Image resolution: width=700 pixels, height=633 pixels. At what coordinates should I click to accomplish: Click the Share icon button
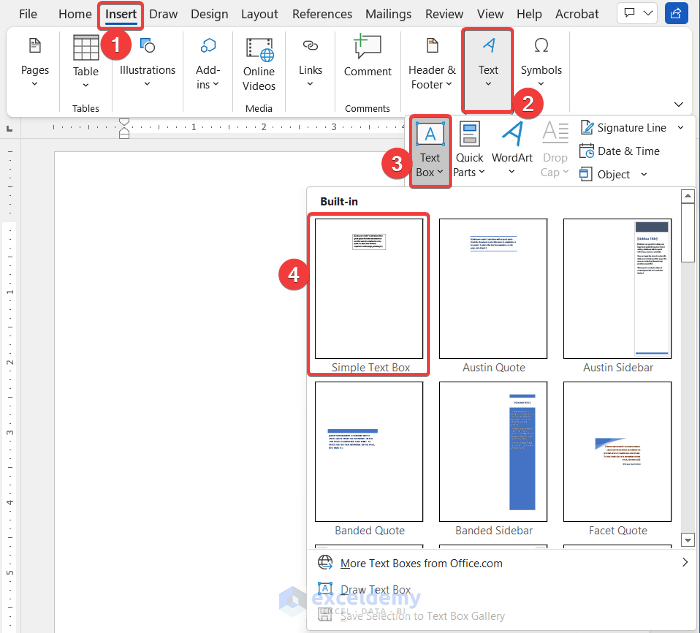(x=676, y=13)
